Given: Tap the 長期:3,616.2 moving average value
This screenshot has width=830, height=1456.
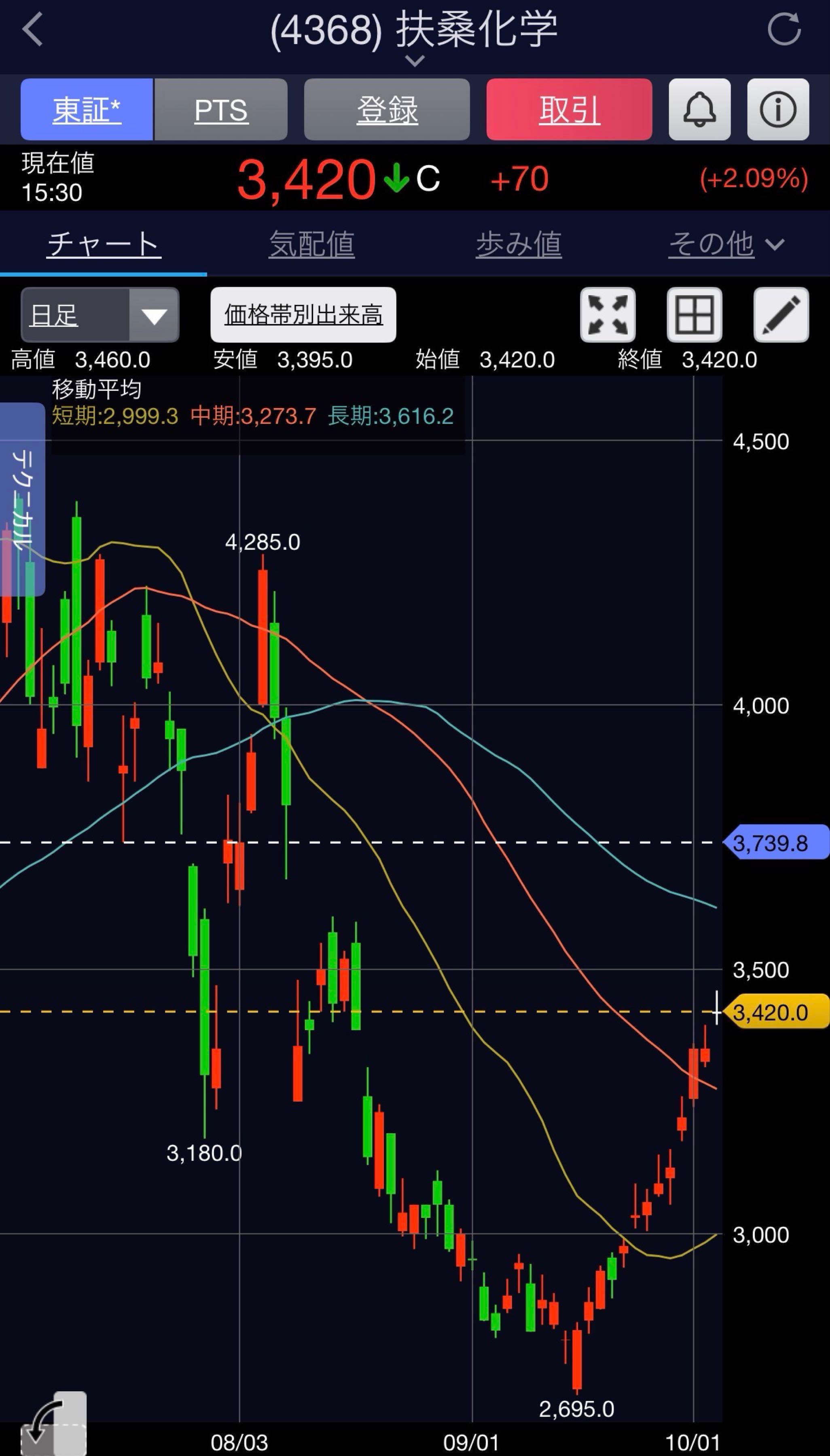Looking at the screenshot, I should click(390, 416).
